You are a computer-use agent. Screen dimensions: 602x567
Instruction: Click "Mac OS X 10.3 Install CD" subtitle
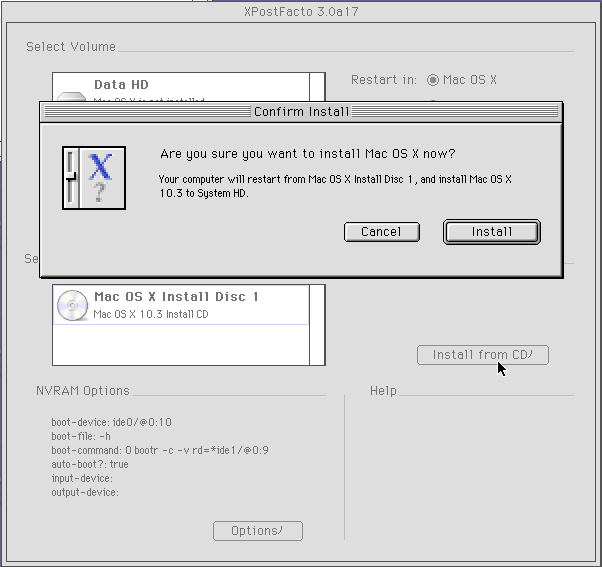[151, 314]
